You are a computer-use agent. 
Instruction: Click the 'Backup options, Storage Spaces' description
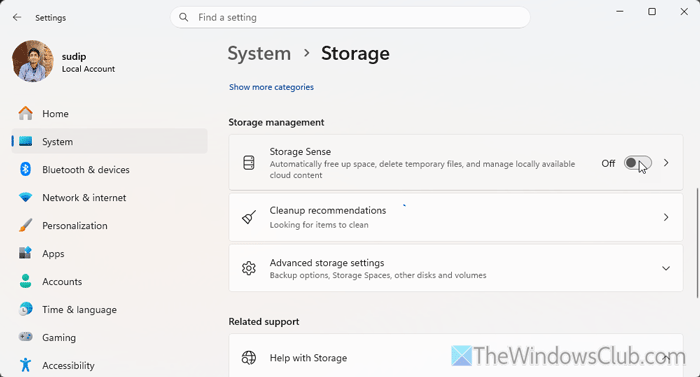(x=378, y=275)
